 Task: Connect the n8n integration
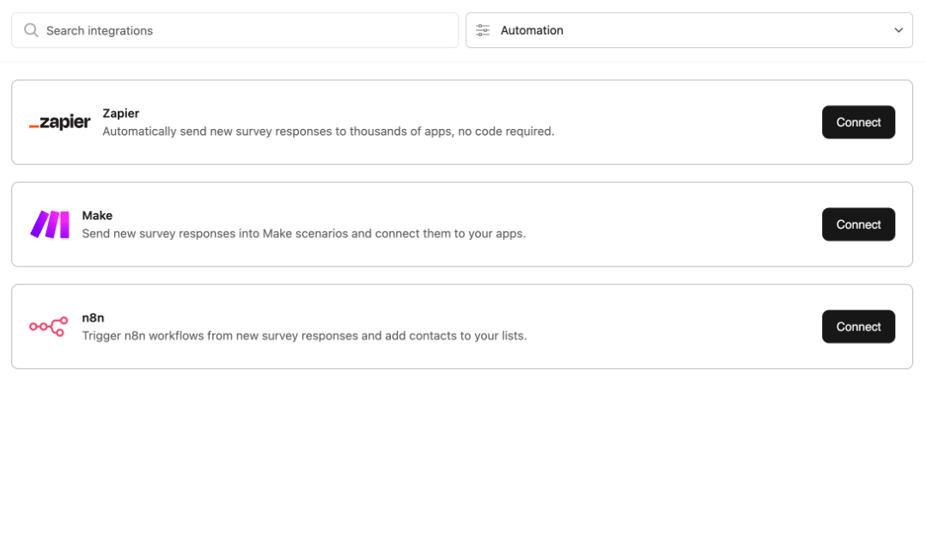point(858,327)
